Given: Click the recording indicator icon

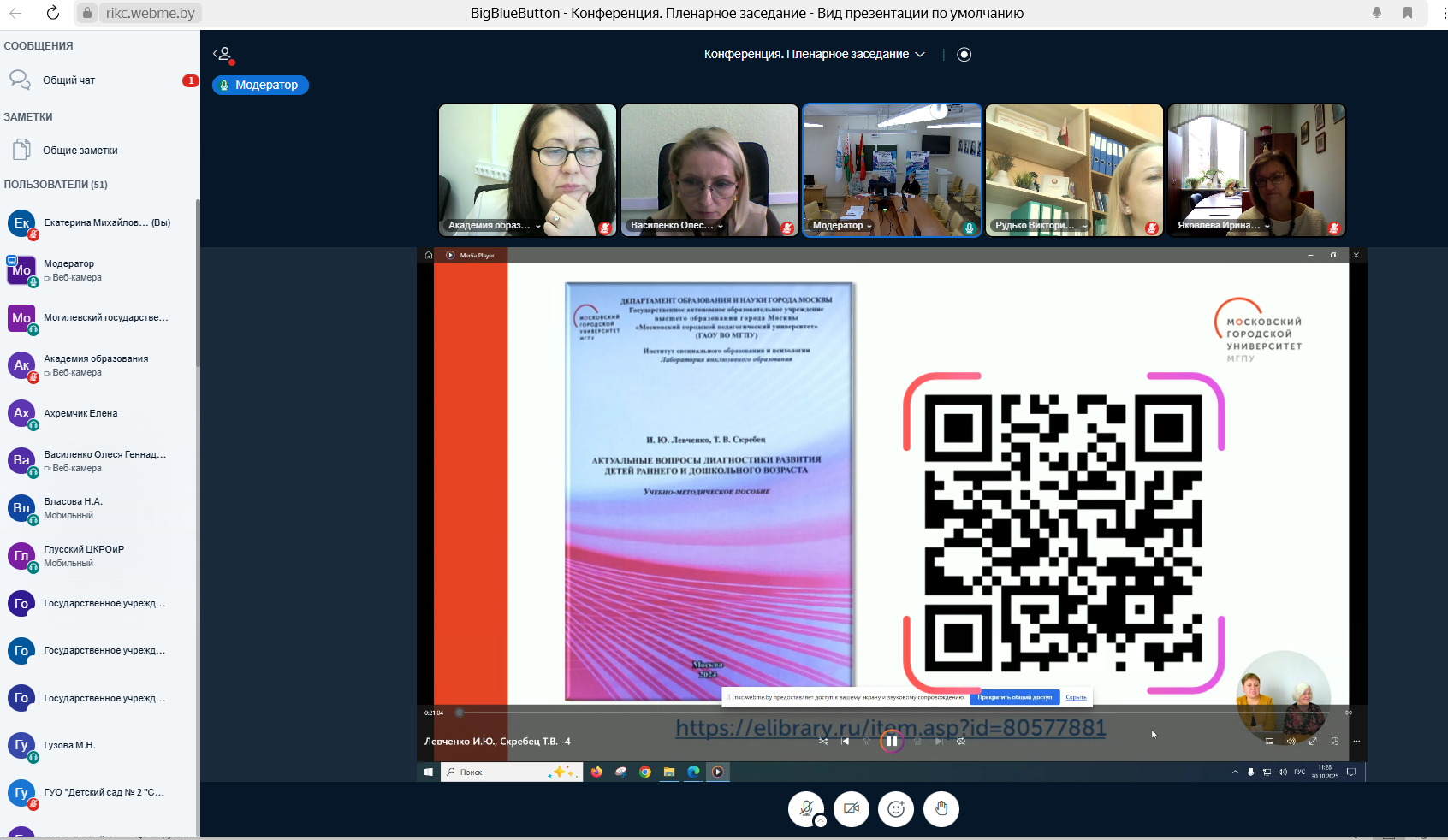Looking at the screenshot, I should (x=964, y=55).
